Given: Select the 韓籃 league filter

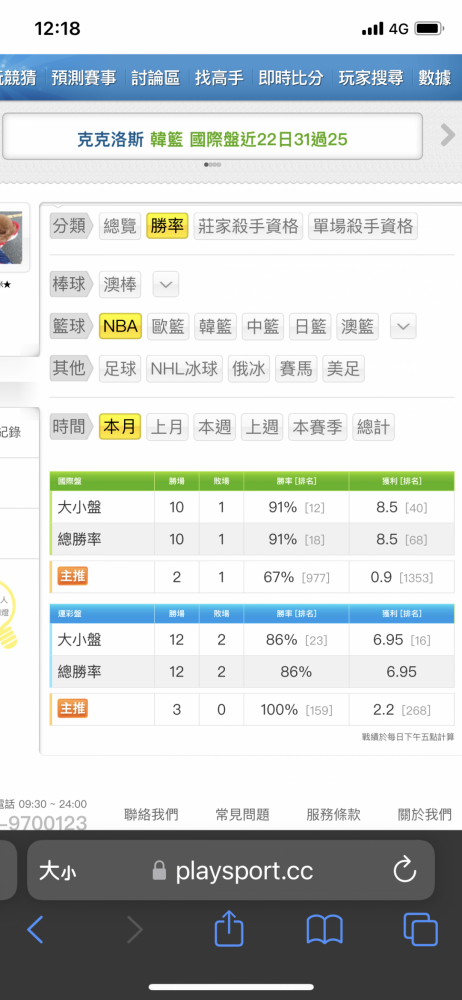Looking at the screenshot, I should coord(215,327).
